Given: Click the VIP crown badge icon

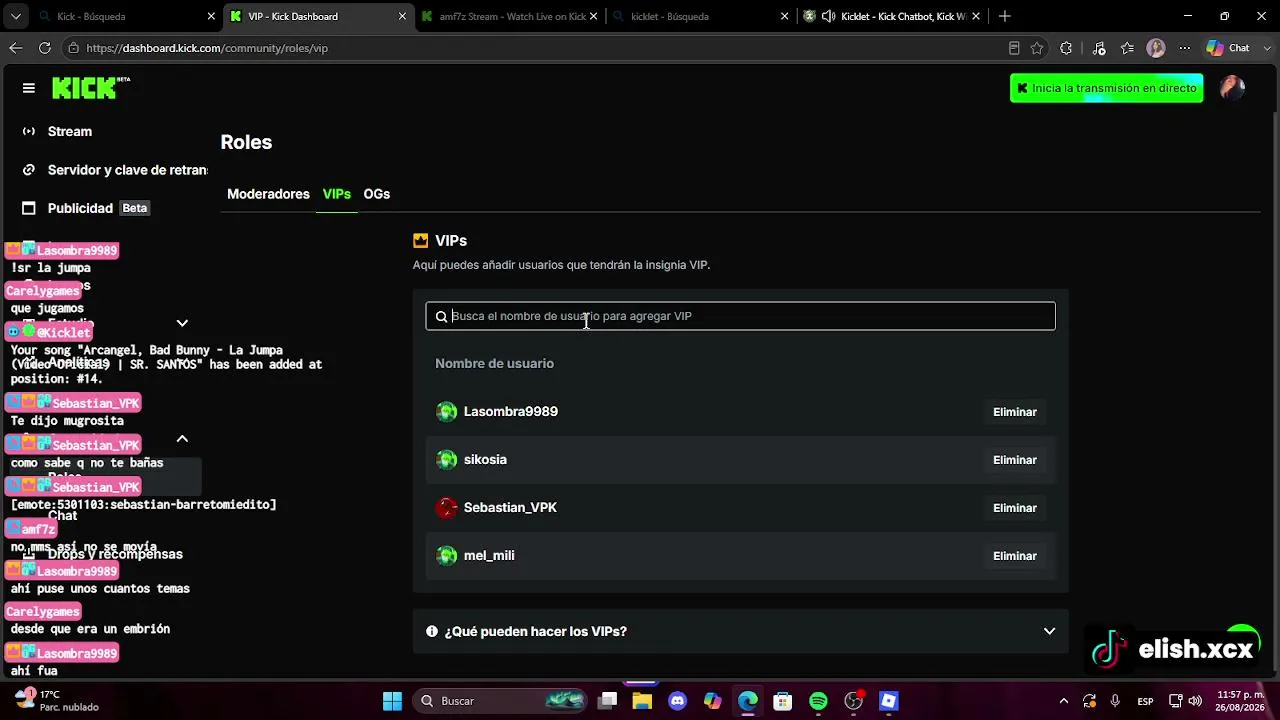Looking at the screenshot, I should (x=421, y=240).
